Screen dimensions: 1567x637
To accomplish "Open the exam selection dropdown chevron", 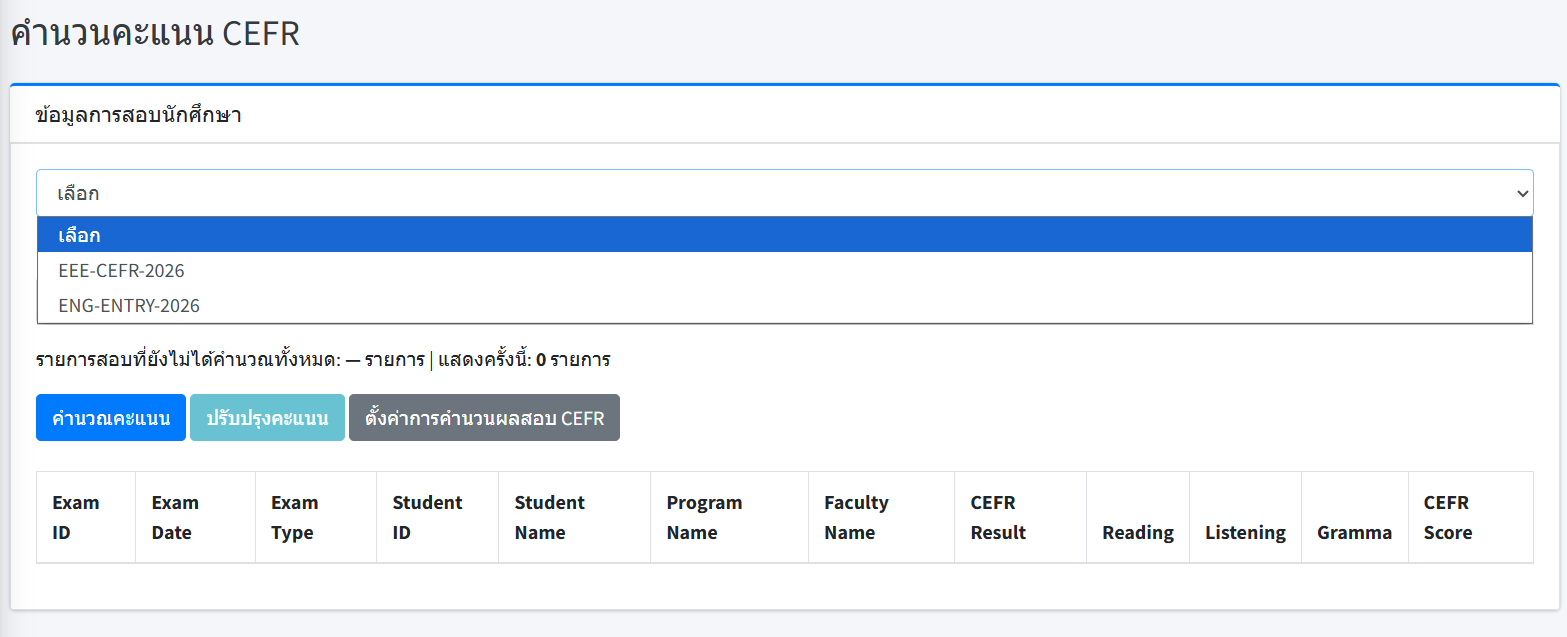I will point(1522,193).
